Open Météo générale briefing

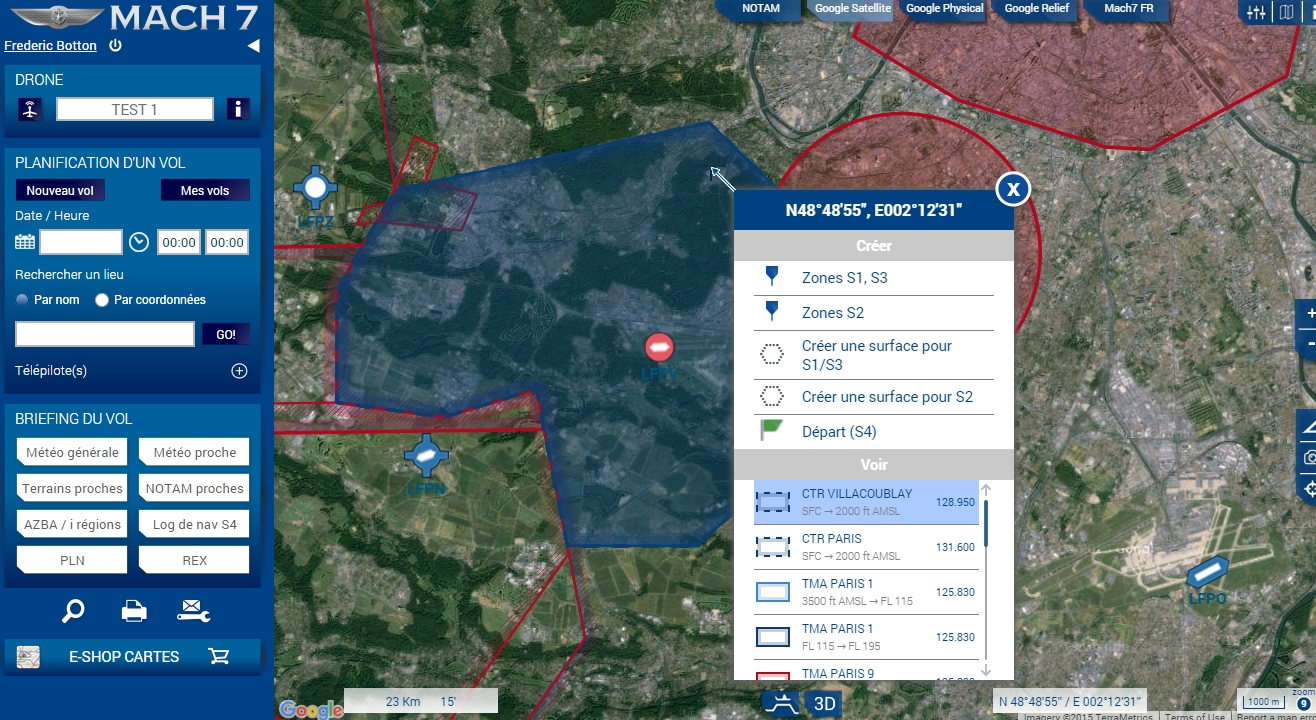[x=72, y=452]
